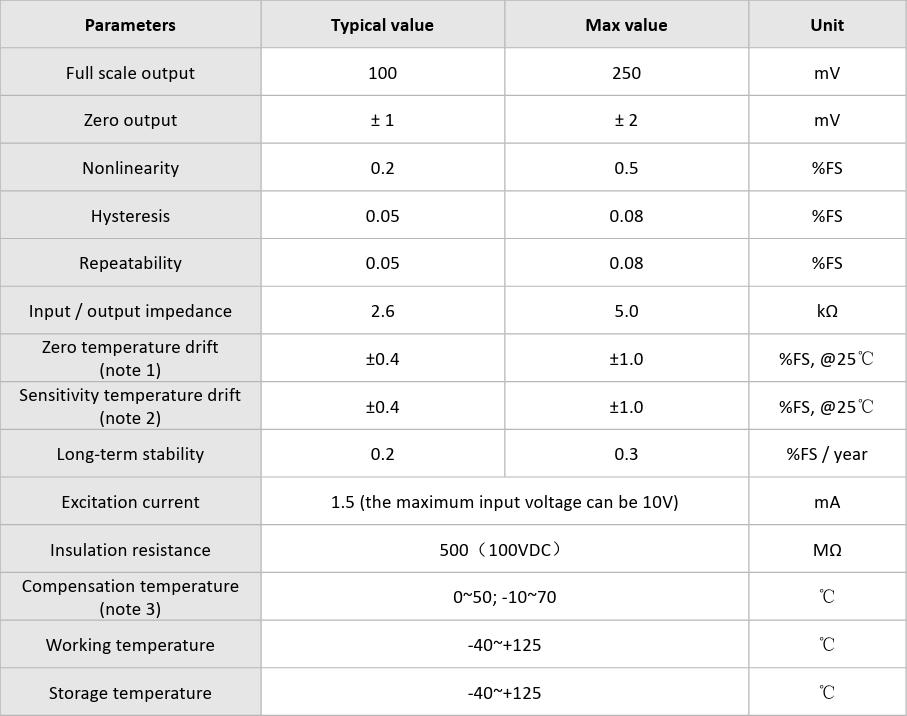This screenshot has height=716, width=907.
Task: Select the Storage temperature row label
Action: pyautogui.click(x=130, y=693)
